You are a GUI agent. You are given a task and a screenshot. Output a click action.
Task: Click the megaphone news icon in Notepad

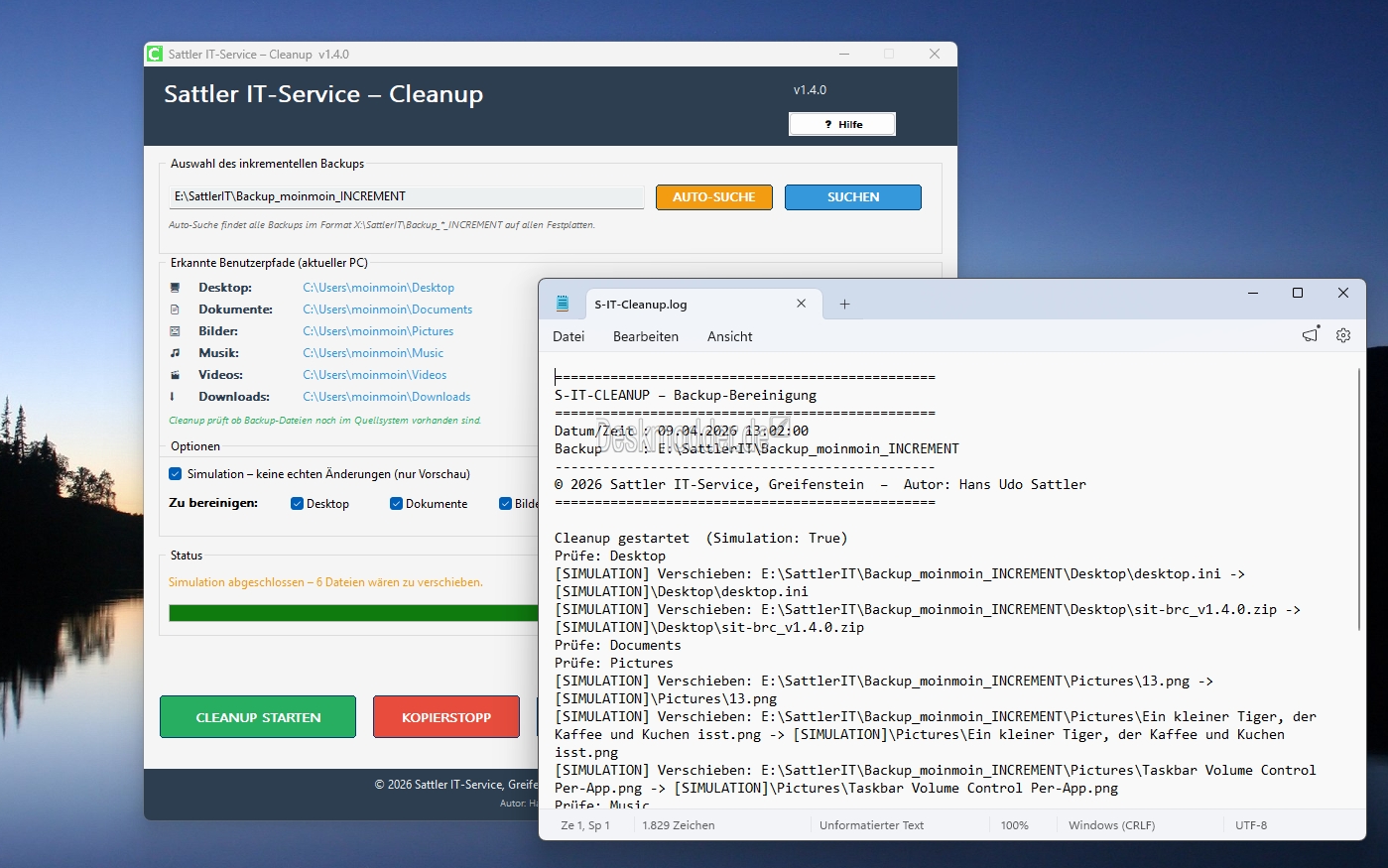pyautogui.click(x=1311, y=335)
